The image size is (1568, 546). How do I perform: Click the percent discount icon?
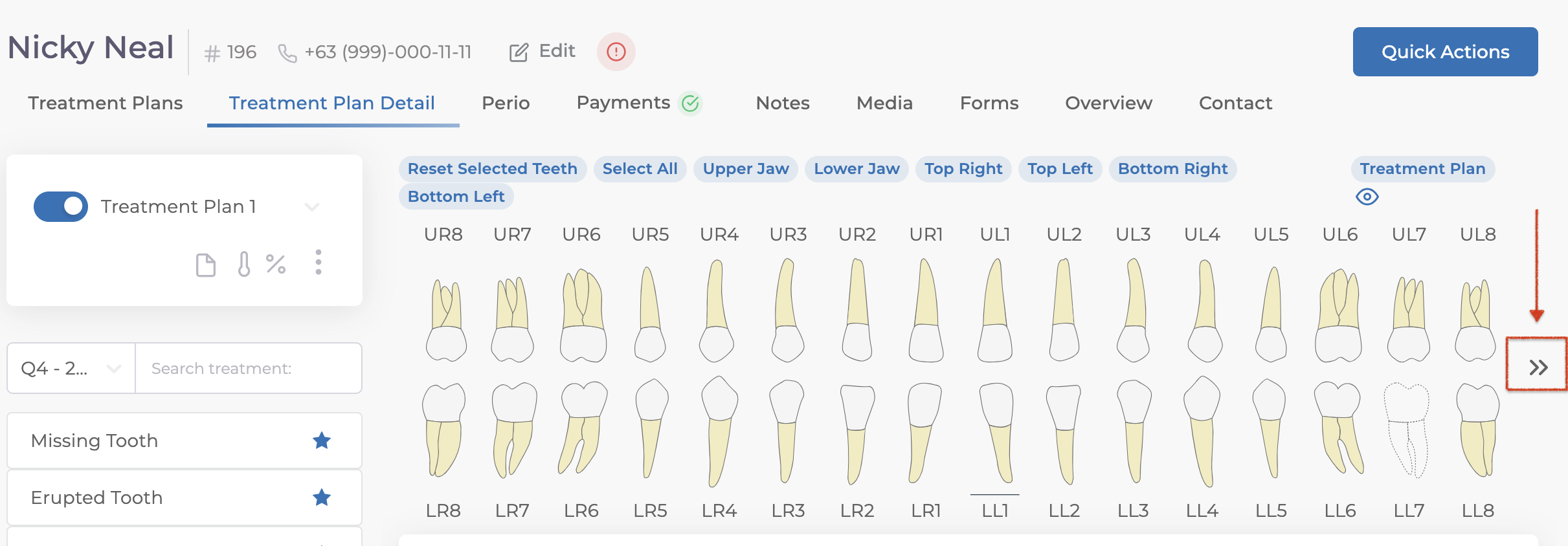[276, 264]
